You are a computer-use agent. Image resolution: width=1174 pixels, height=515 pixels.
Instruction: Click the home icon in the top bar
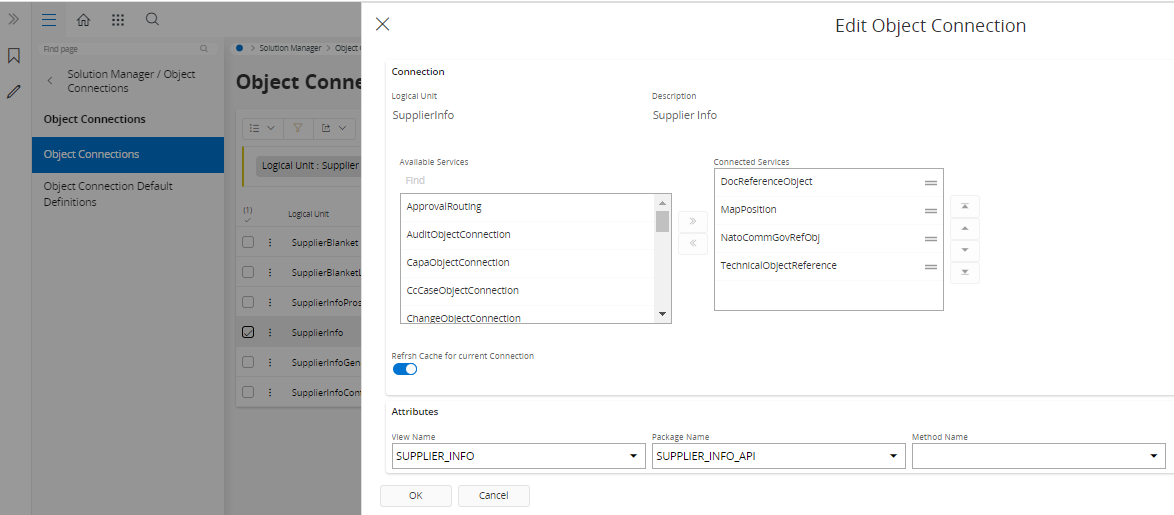tap(83, 20)
